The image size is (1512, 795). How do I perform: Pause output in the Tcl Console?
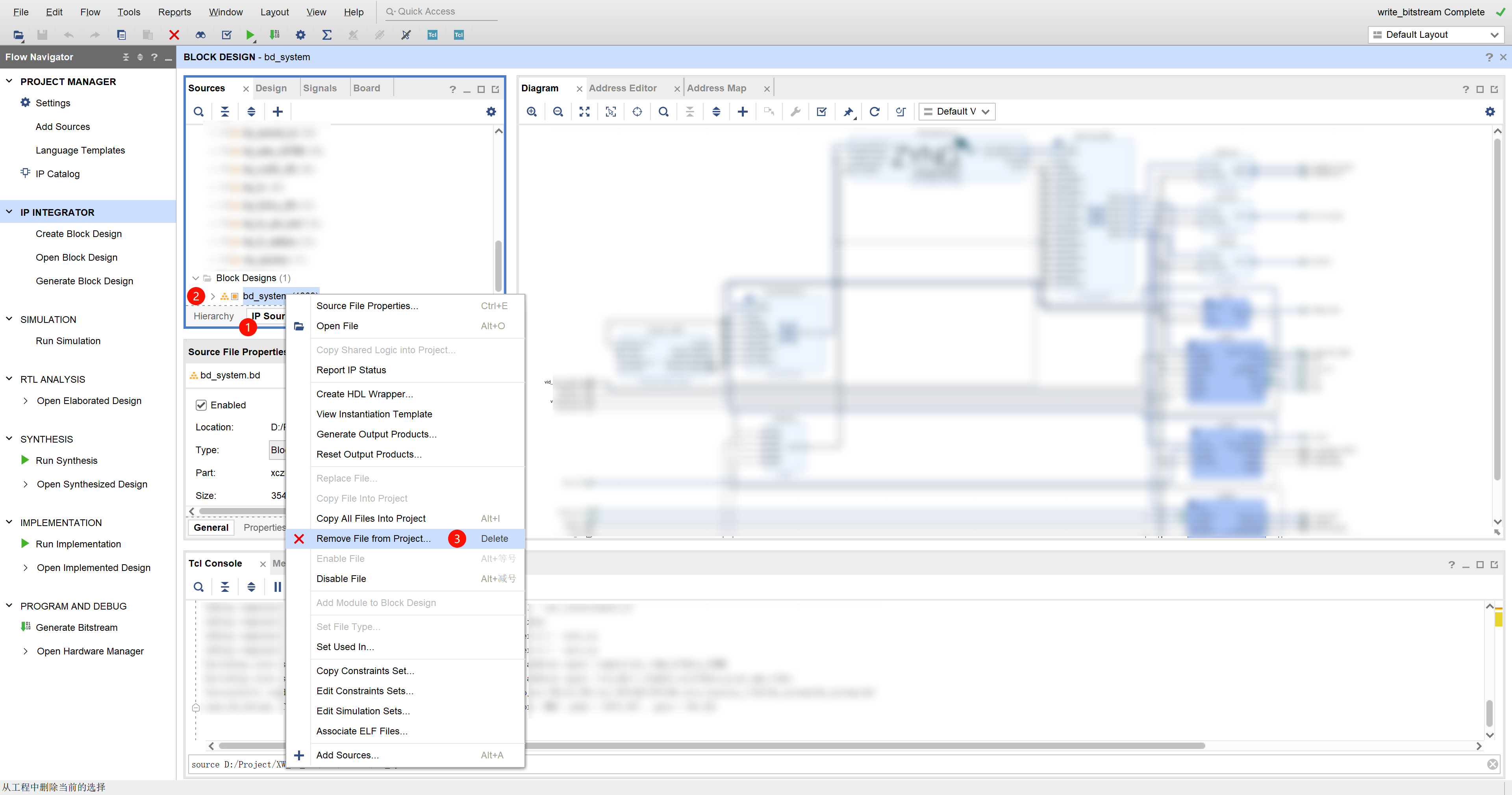coord(278,587)
